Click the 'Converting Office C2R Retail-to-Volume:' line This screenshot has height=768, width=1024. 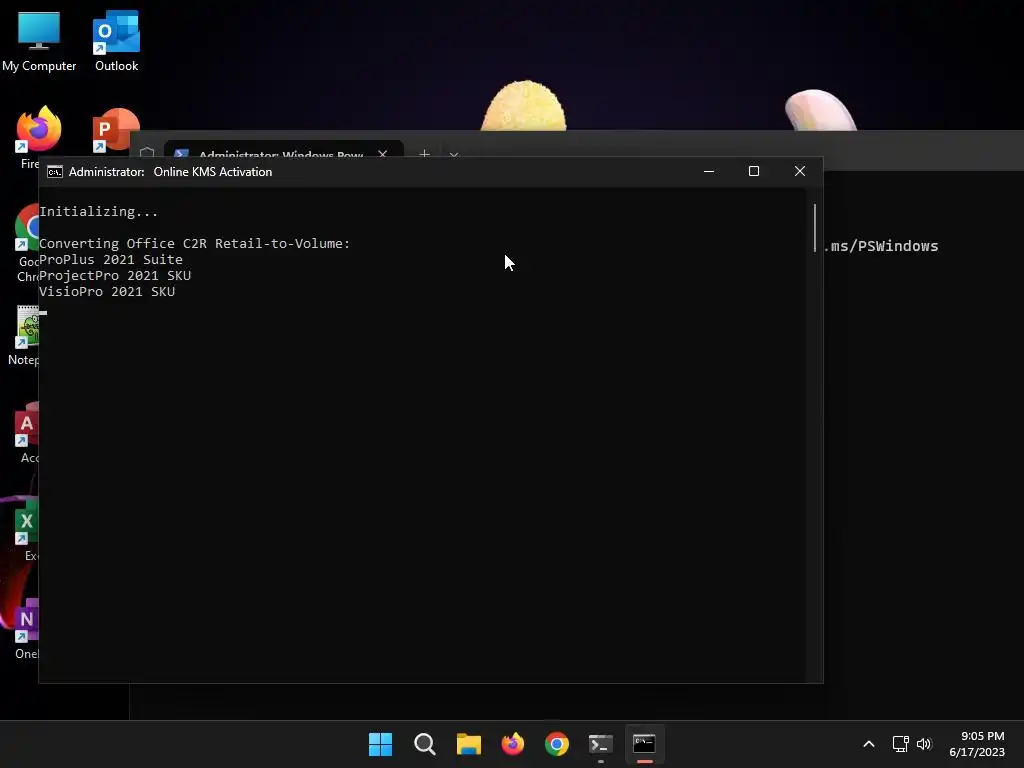pos(195,244)
